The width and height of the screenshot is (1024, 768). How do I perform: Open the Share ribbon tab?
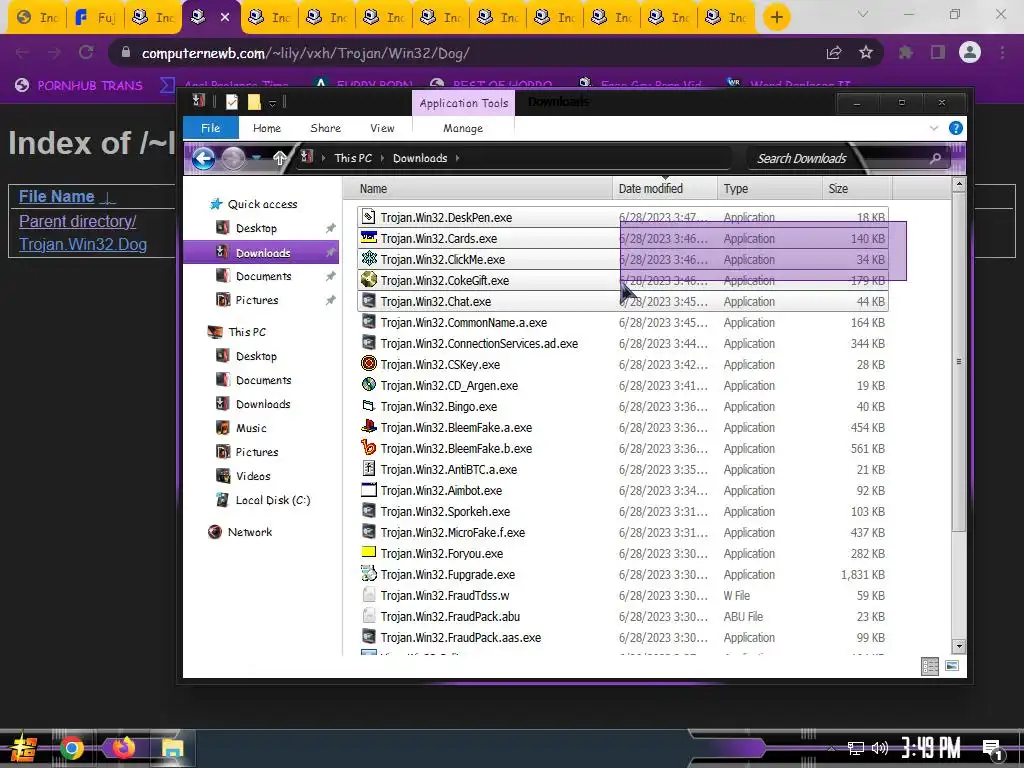click(x=325, y=128)
